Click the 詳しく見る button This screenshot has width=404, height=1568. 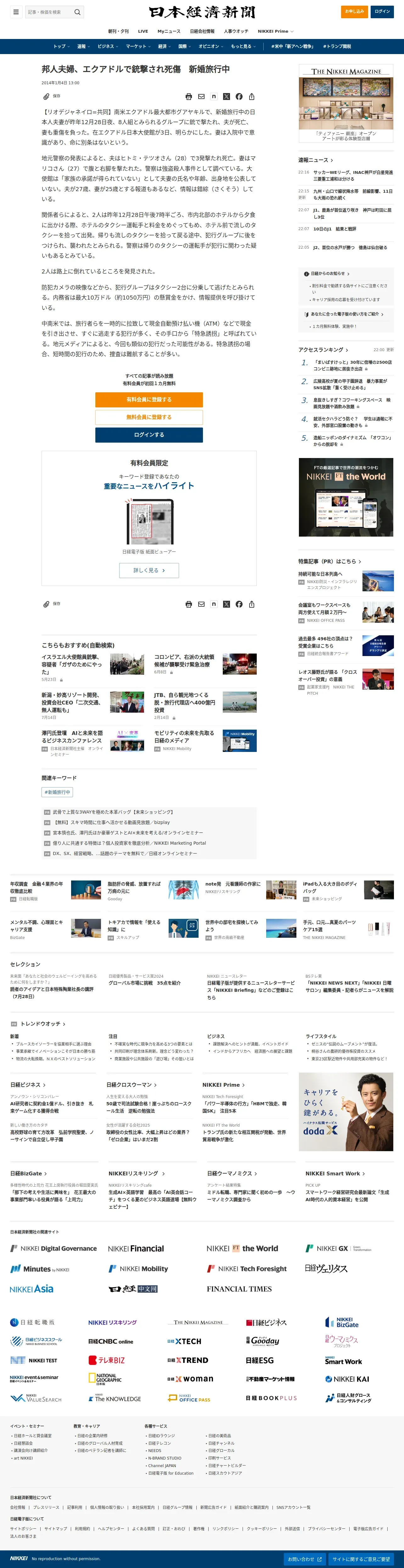(149, 570)
